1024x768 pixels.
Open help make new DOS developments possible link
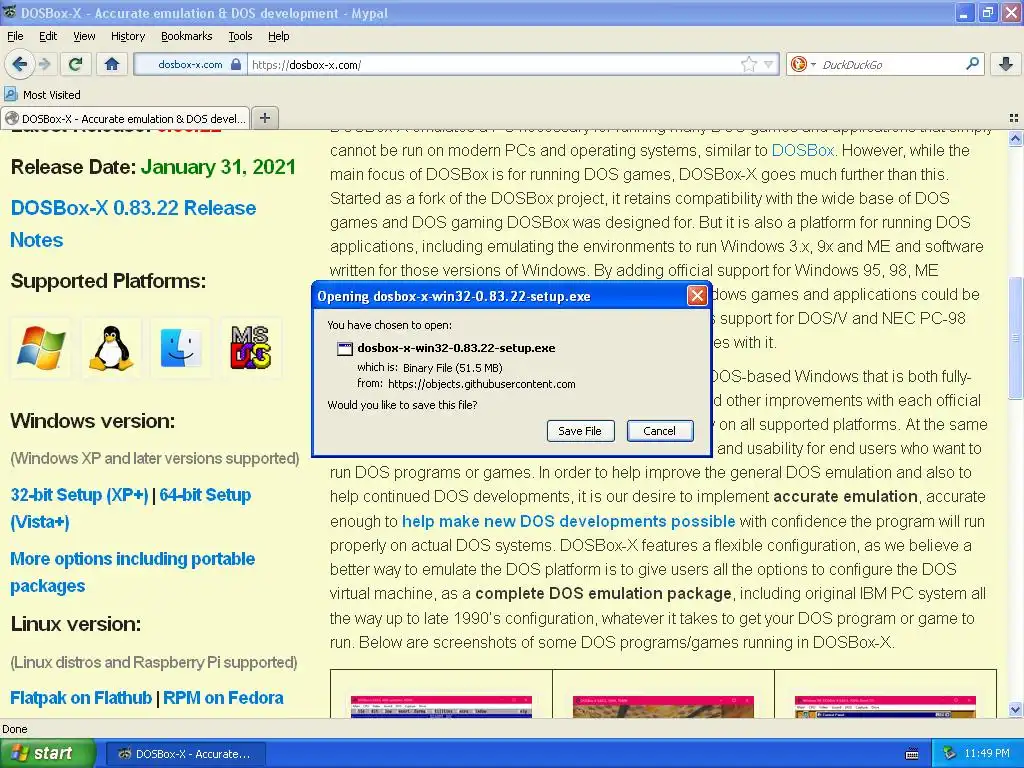[568, 521]
